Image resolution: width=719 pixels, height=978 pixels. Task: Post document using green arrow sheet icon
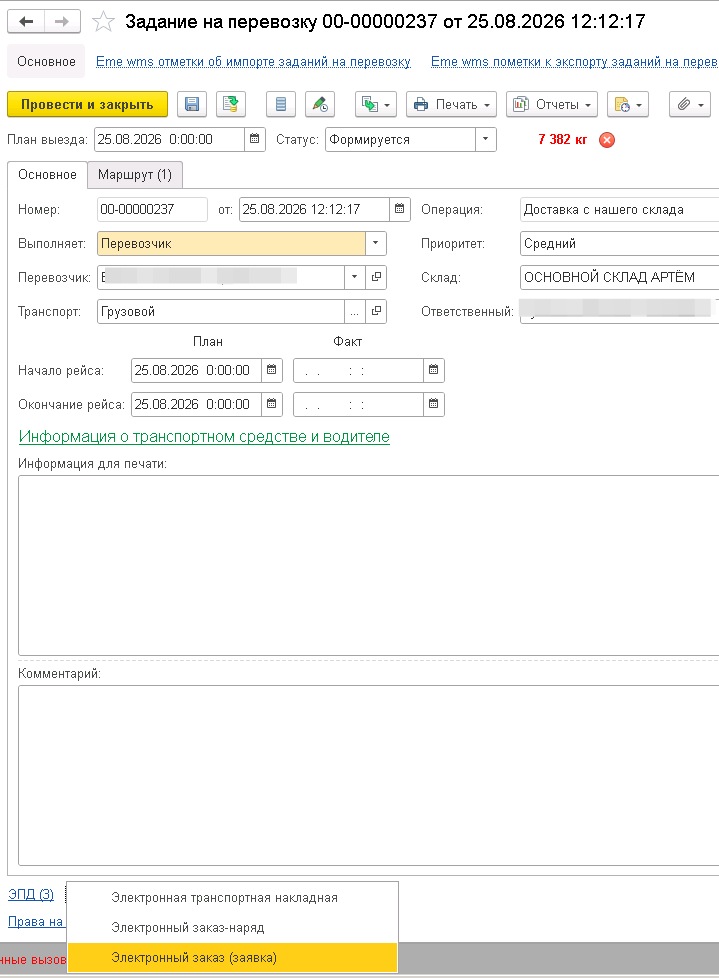point(231,104)
